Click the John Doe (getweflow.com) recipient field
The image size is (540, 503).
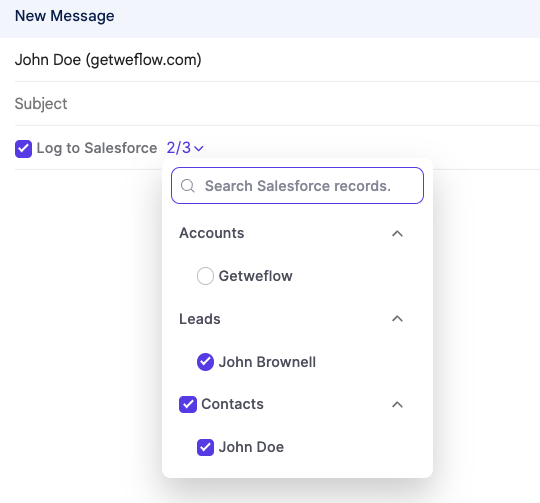click(277, 60)
